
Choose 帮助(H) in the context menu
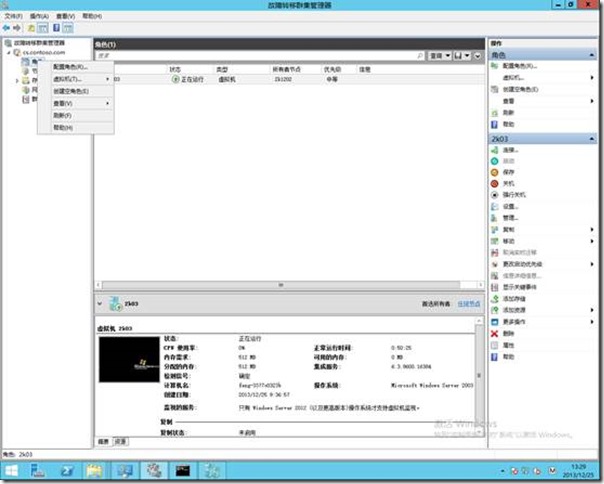point(76,128)
